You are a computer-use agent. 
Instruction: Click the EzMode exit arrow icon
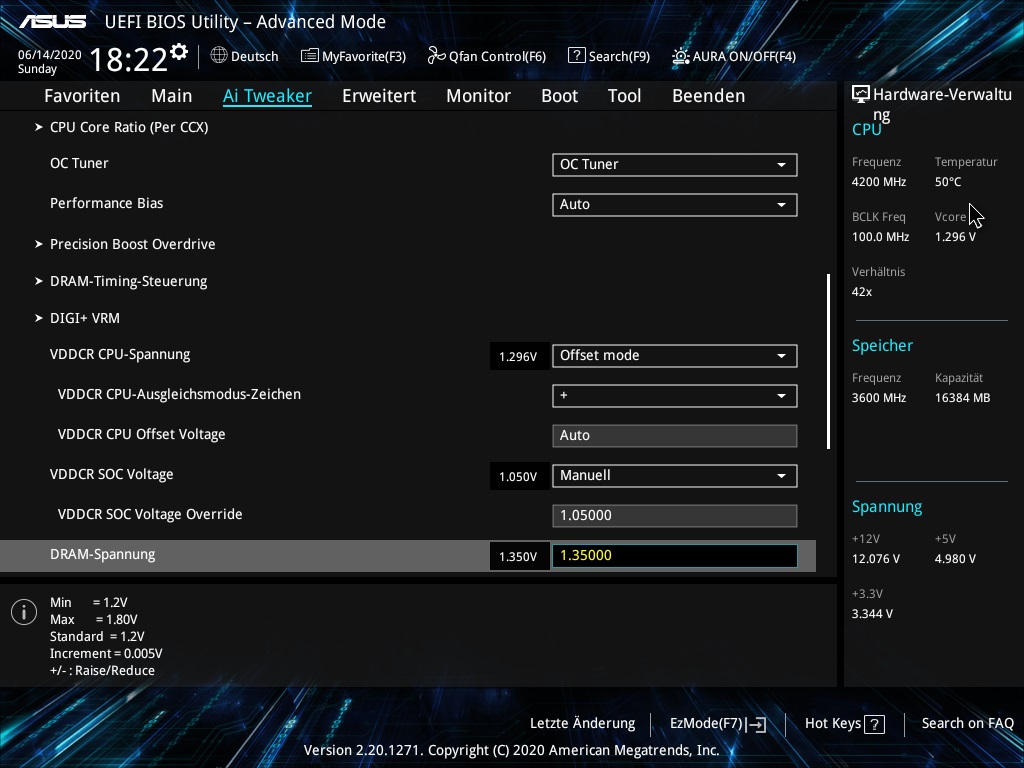pos(756,724)
